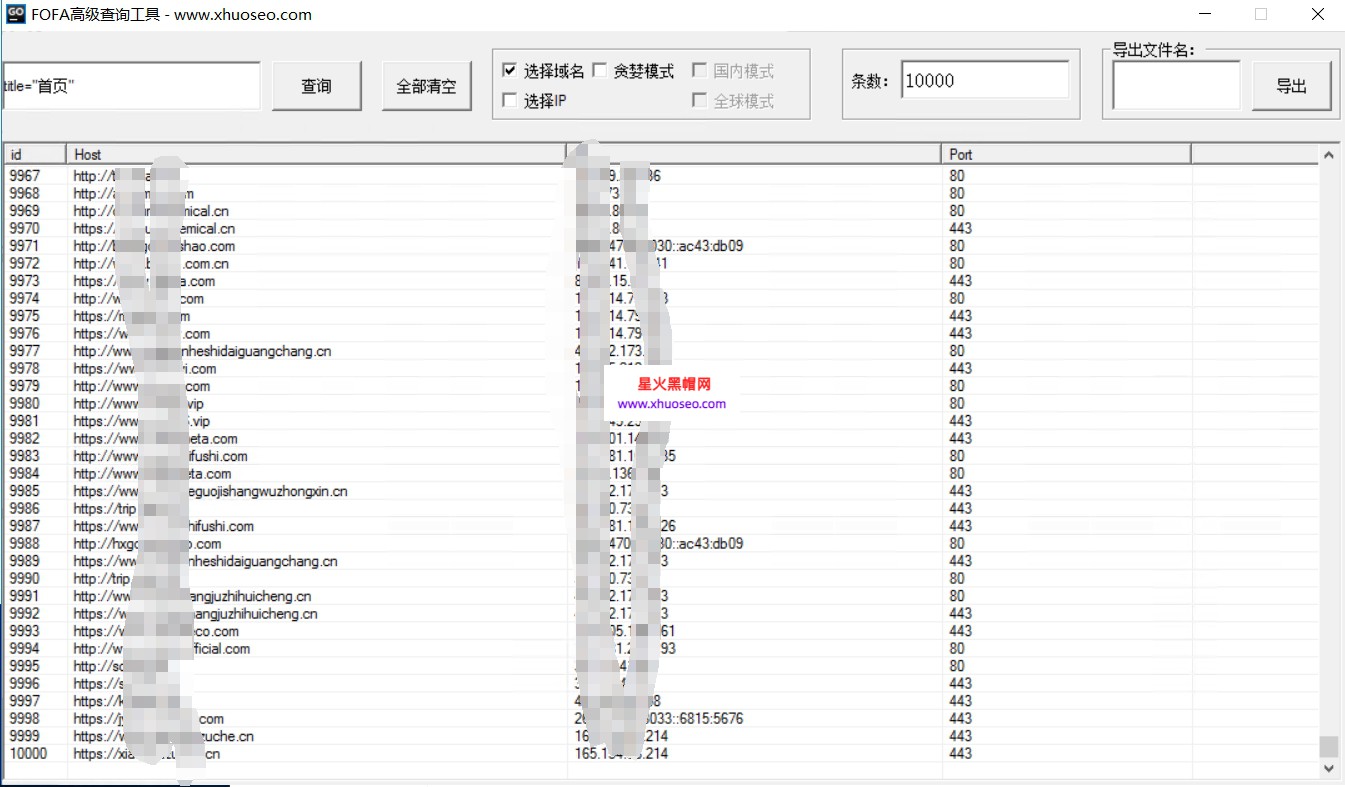1345x787 pixels.
Task: Sort by the Port column header
Action: click(1067, 154)
